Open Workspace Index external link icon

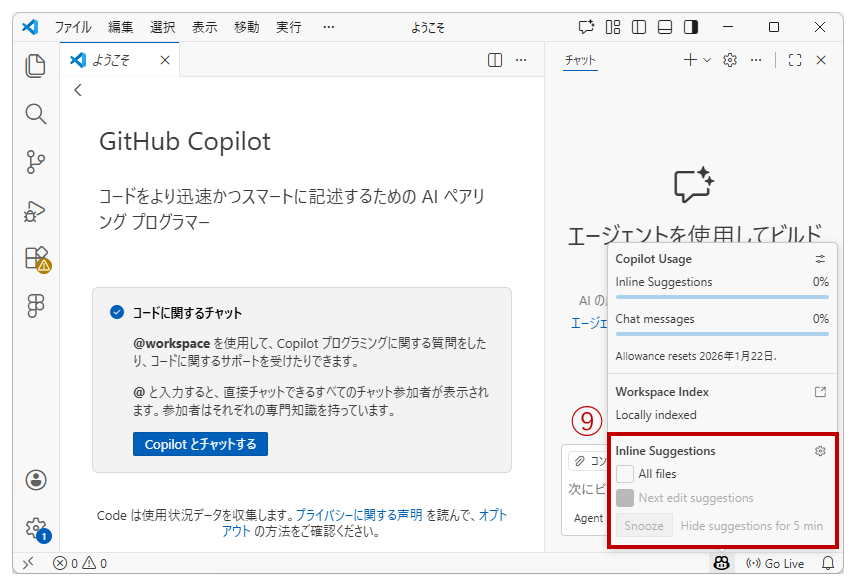pyautogui.click(x=820, y=392)
